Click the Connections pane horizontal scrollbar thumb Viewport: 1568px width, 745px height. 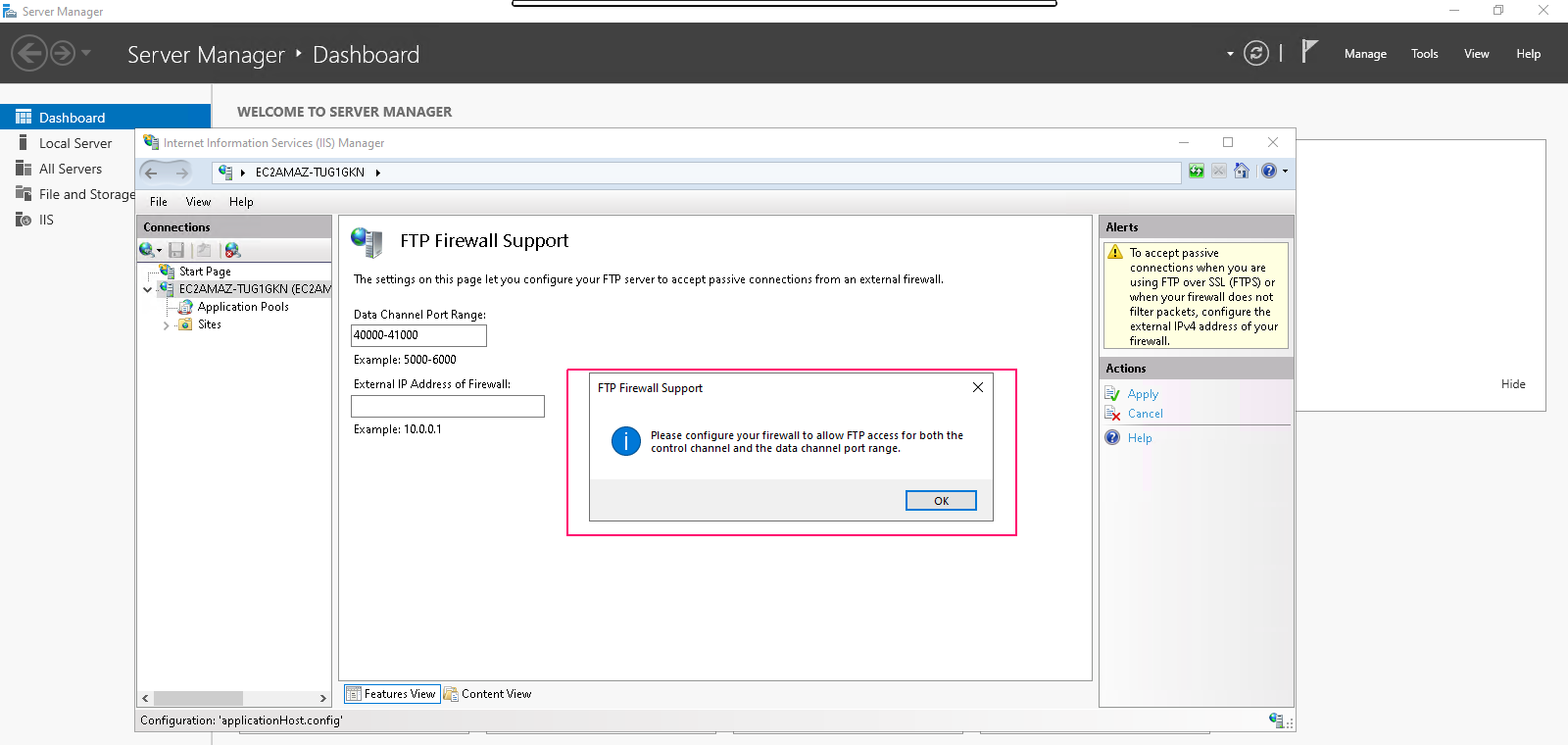click(198, 698)
